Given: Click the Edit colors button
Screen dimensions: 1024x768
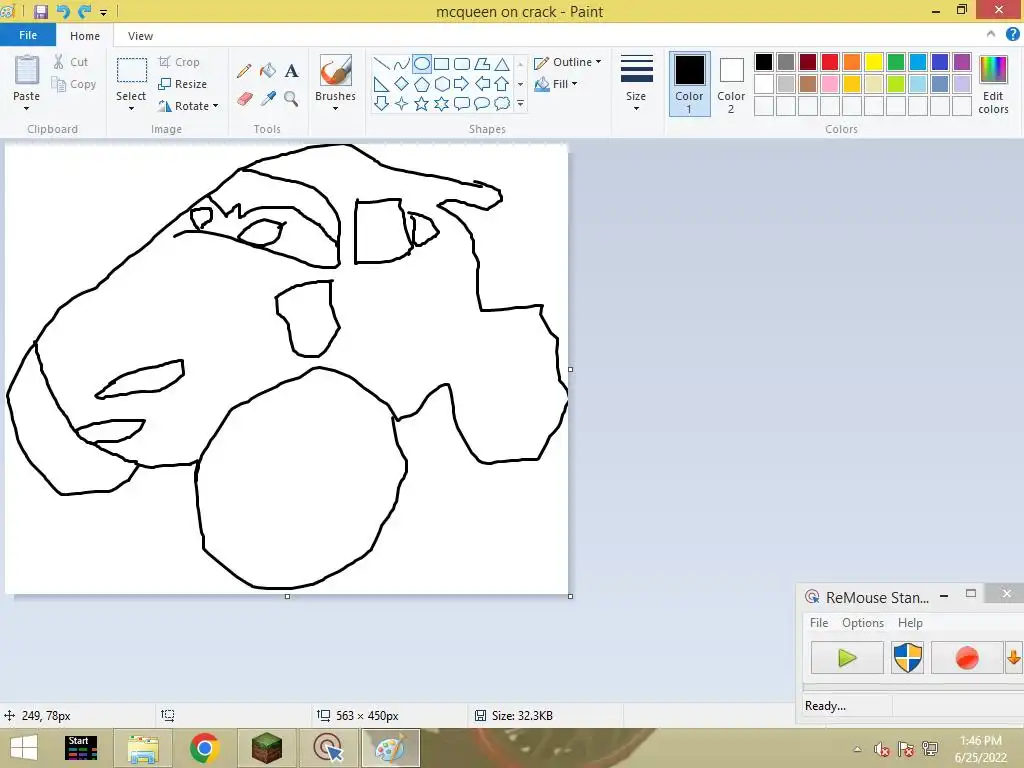Looking at the screenshot, I should 993,84.
